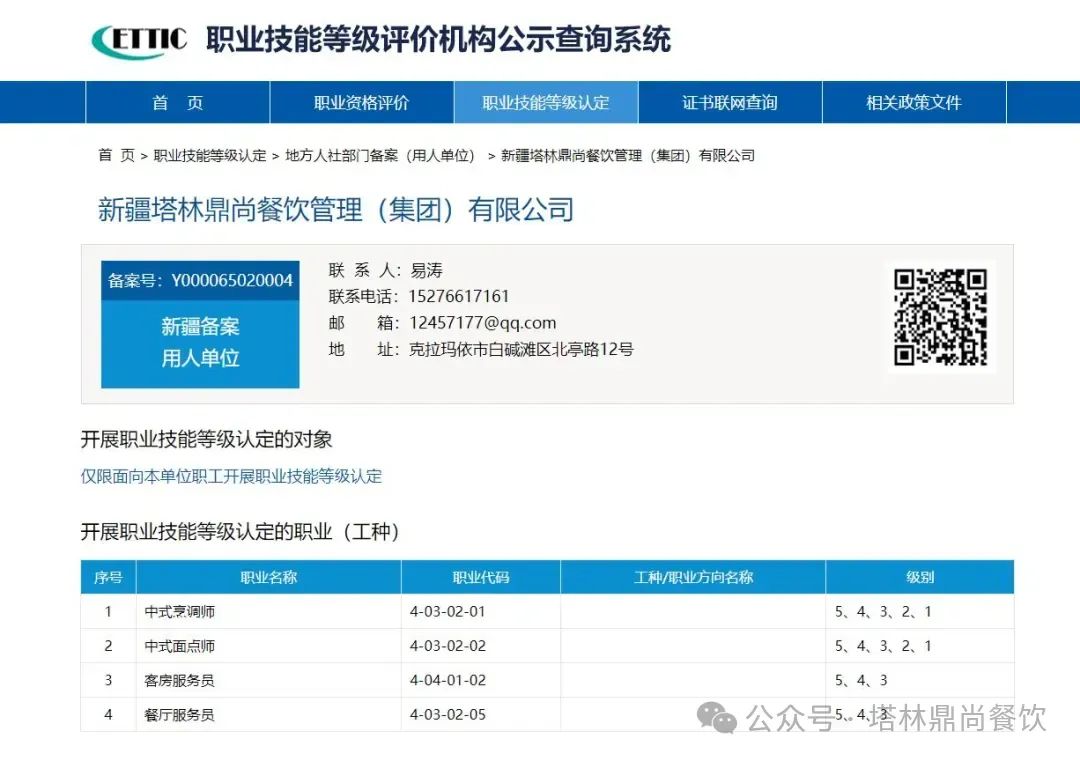Switch to 证书联网查询 tab
This screenshot has width=1080, height=761.
coord(730,103)
